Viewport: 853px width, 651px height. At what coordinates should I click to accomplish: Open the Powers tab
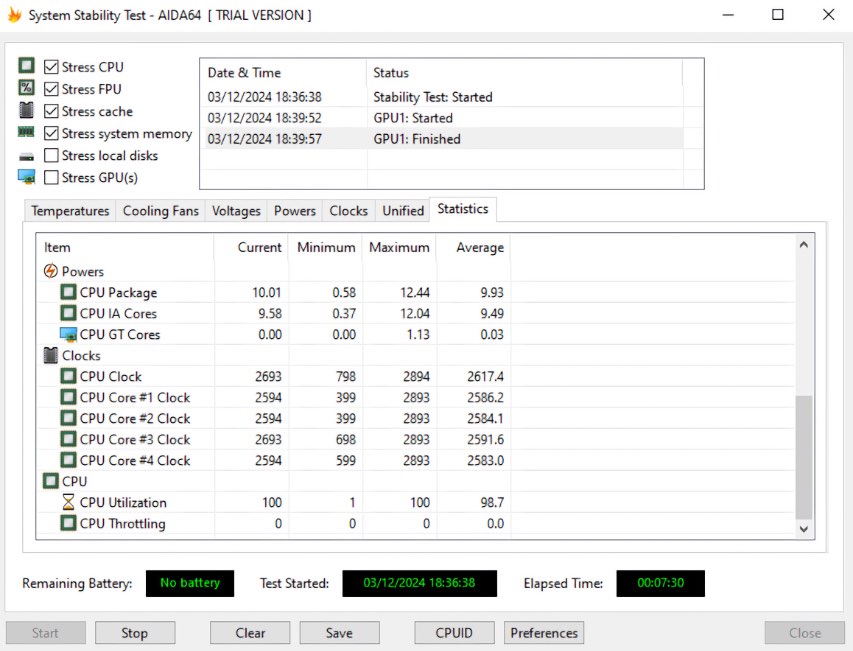pyautogui.click(x=295, y=211)
